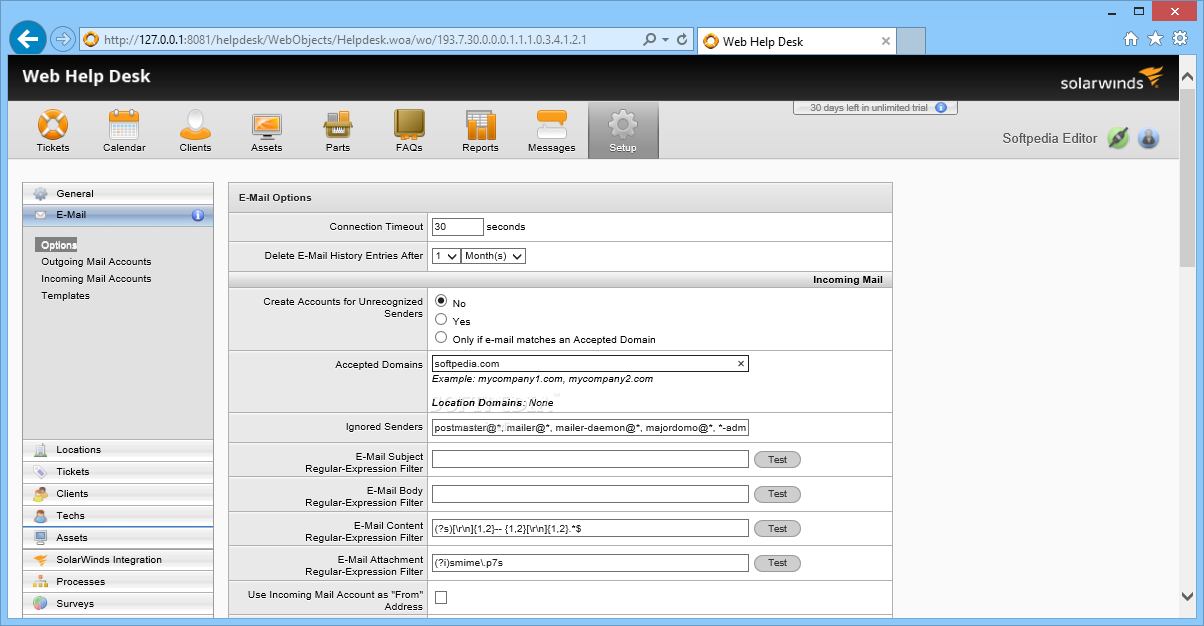This screenshot has width=1204, height=626.
Task: Select Only if e-mail matches Accepted Domain
Action: (x=441, y=337)
